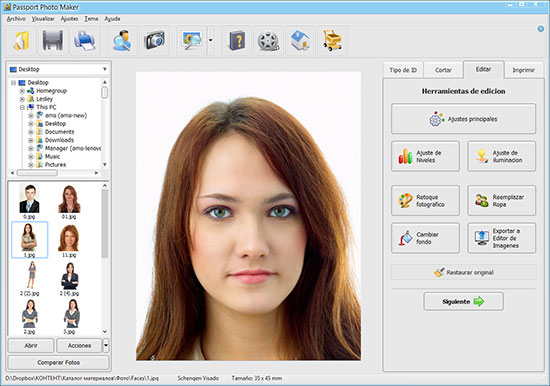
Task: Click the shopping cart order icon
Action: tap(332, 40)
